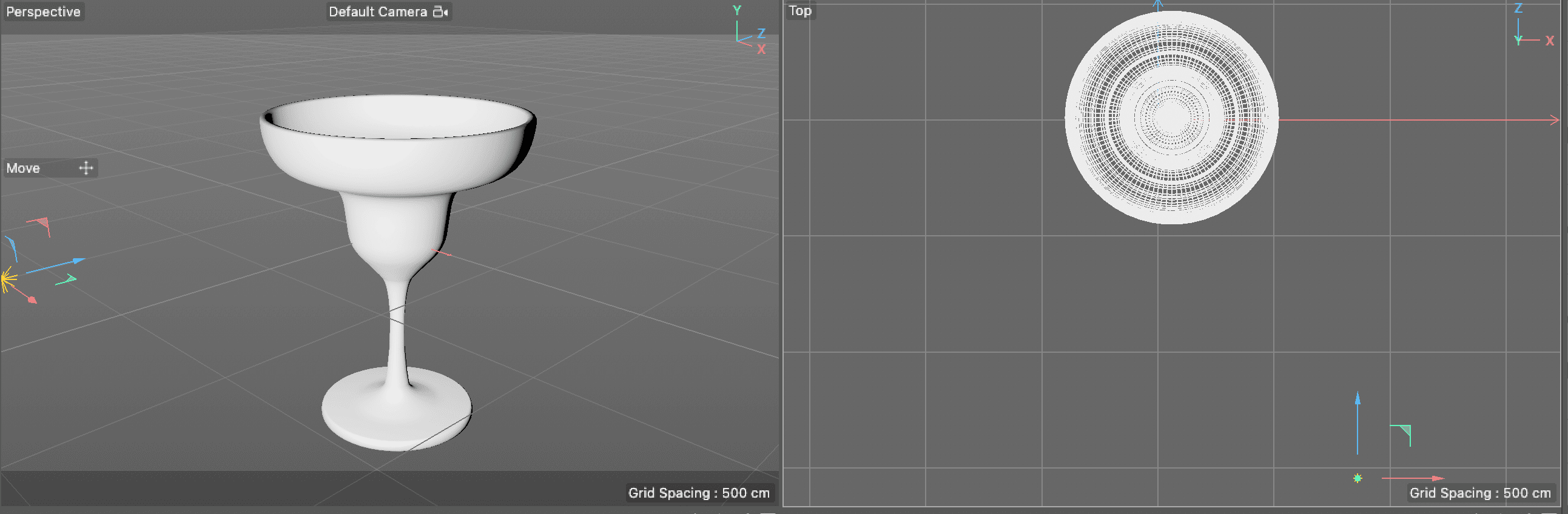Click the camera icon beside Default Camera
Viewport: 1568px width, 514px height.
click(x=440, y=12)
